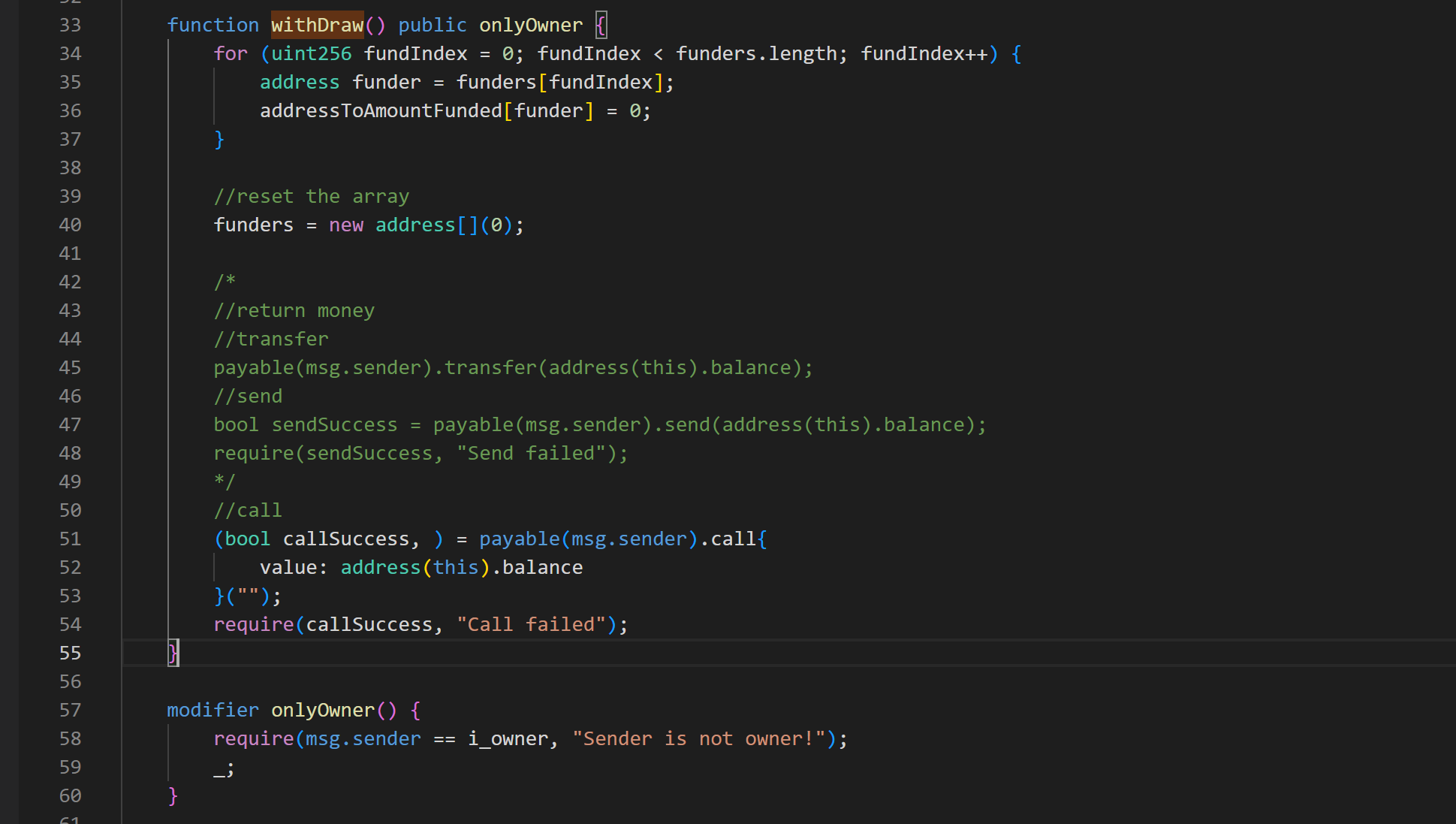Click the uint256 type in the for loop
The image size is (1456, 824).
(311, 54)
